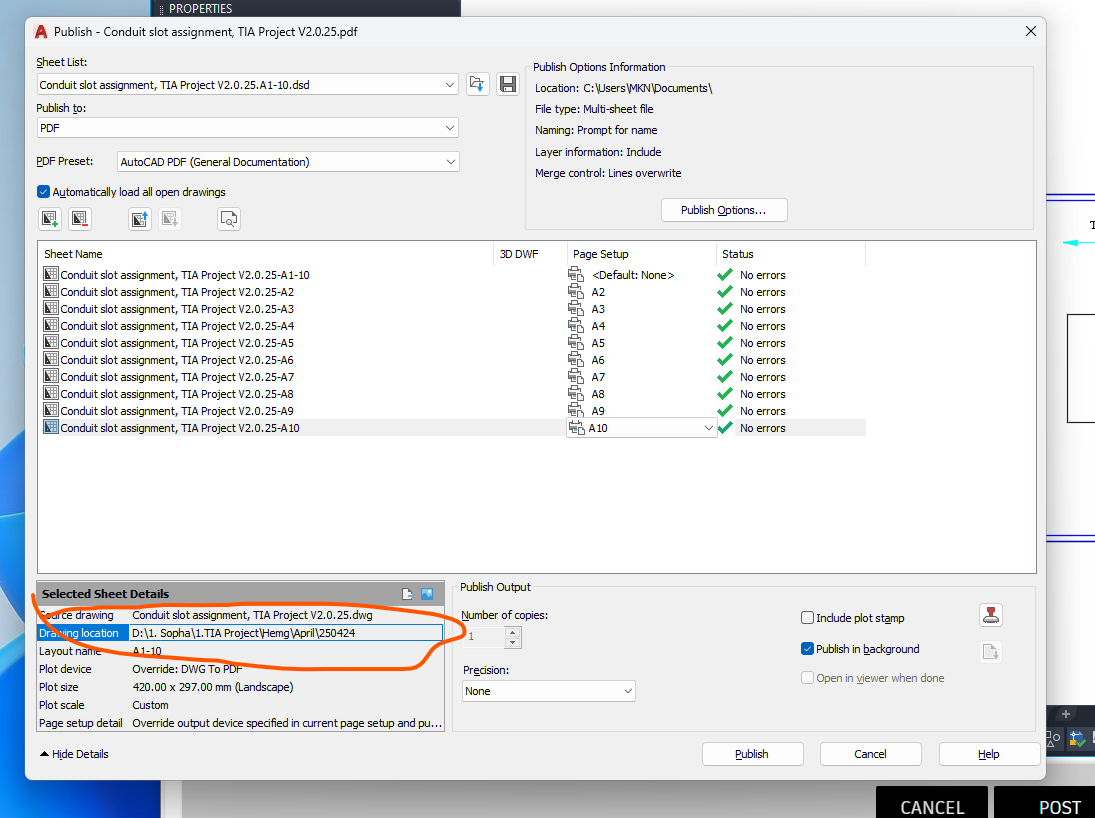This screenshot has height=818, width=1095.
Task: Click the 3D DWF column header
Action: tap(530, 254)
